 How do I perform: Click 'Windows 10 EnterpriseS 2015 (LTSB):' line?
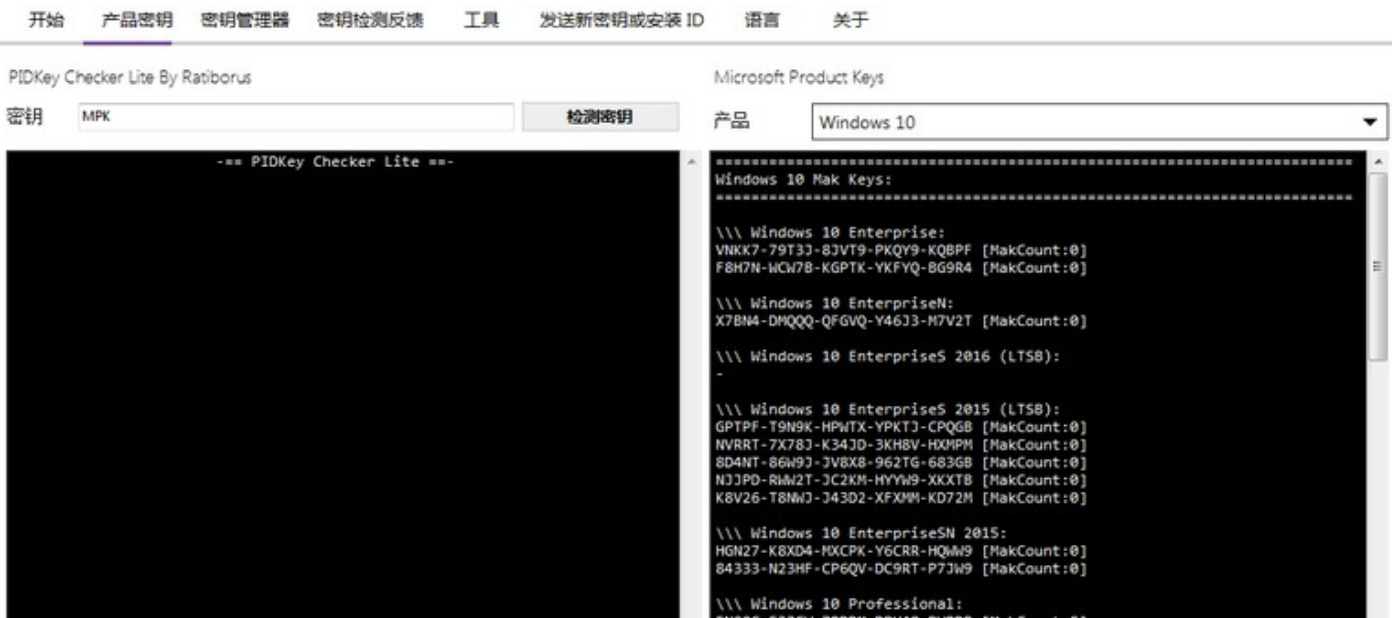[887, 409]
